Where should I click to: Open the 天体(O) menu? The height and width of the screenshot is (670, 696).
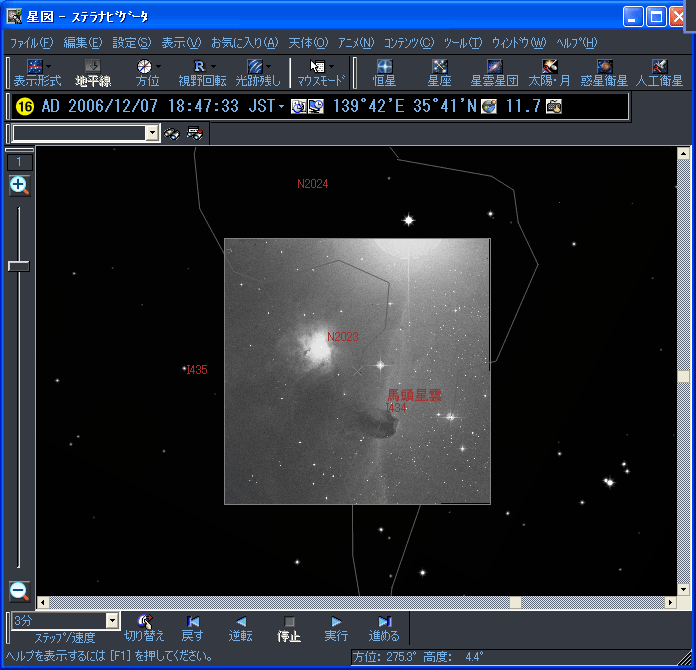point(307,42)
